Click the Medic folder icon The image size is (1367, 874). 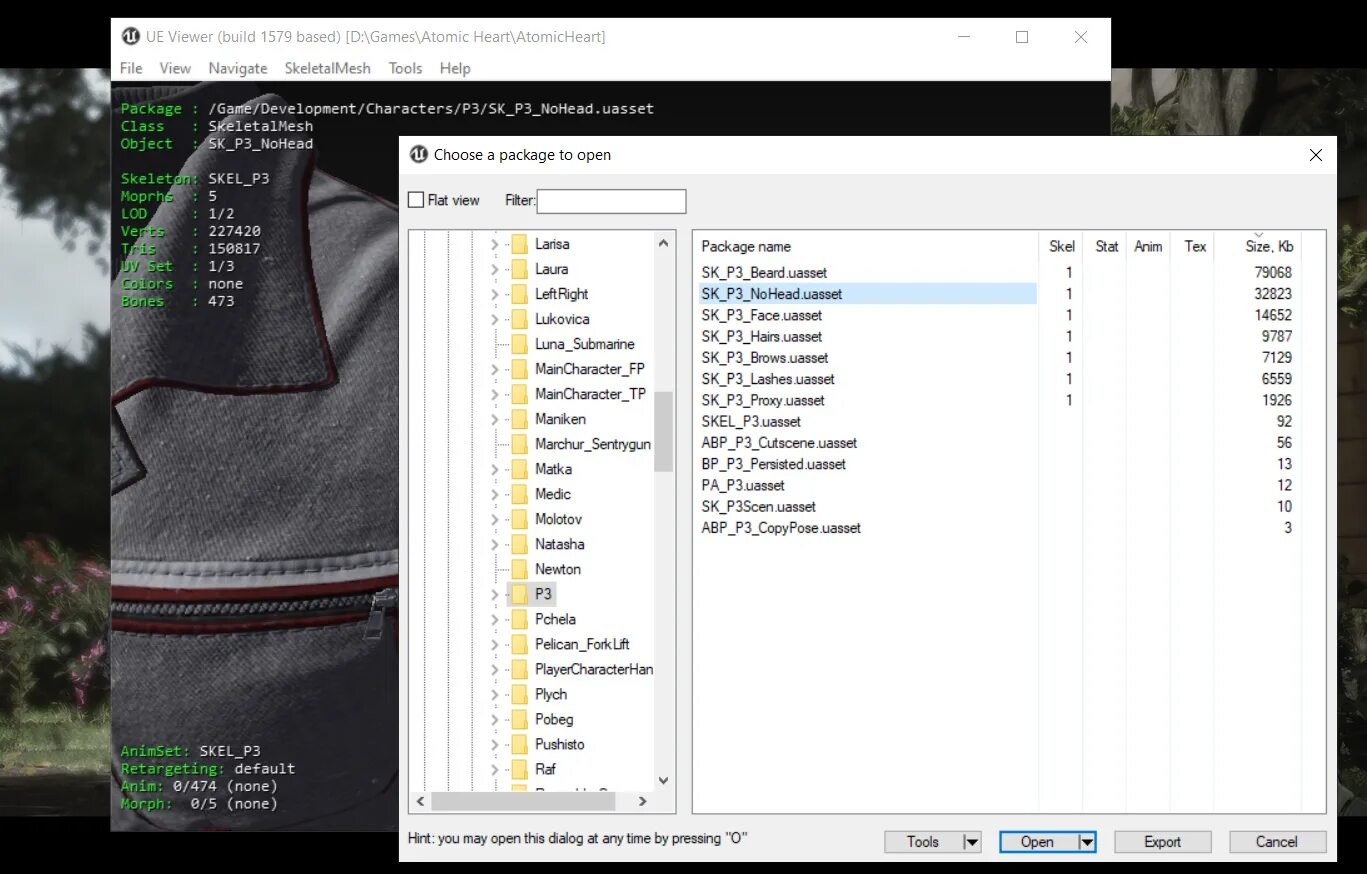click(x=519, y=494)
